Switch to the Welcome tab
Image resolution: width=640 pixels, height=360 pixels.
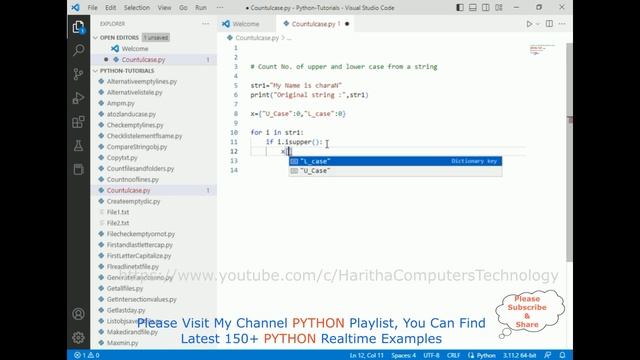coord(247,24)
